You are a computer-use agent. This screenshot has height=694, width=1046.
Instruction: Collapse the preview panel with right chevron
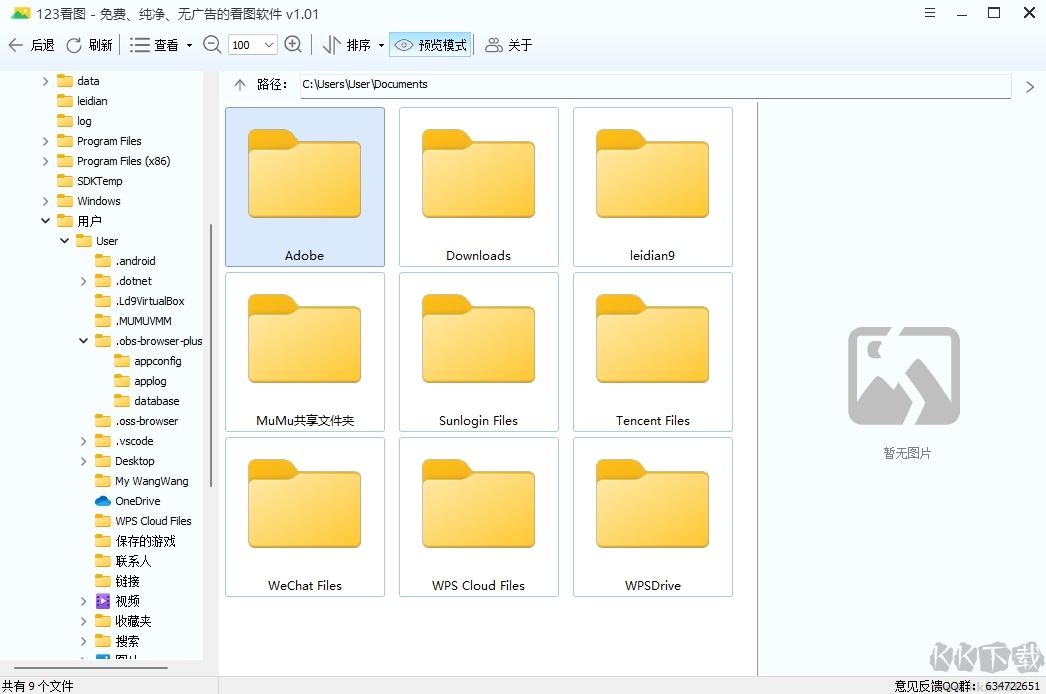point(1030,87)
